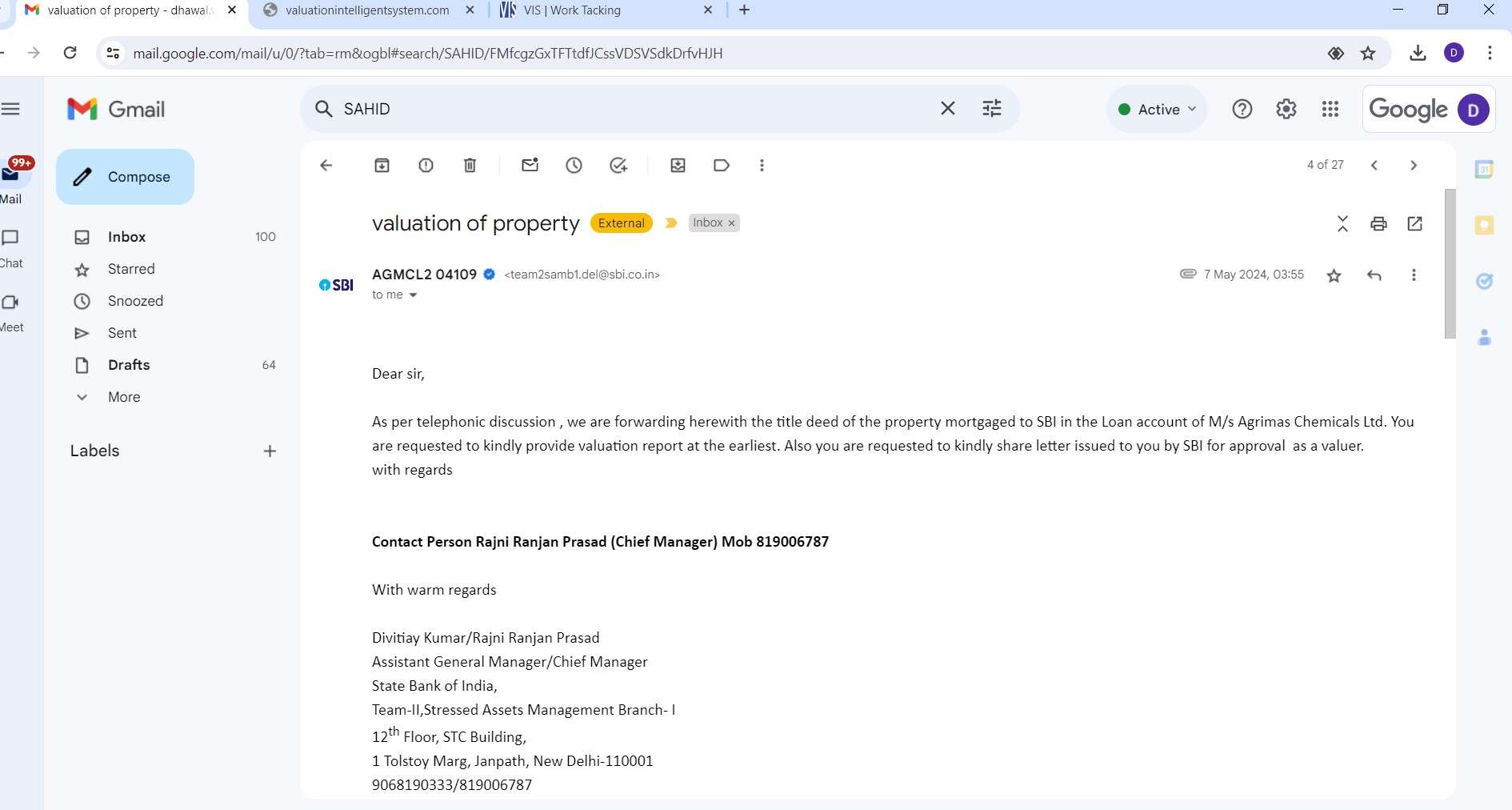
Task: Open browser downloads
Action: click(x=1418, y=53)
